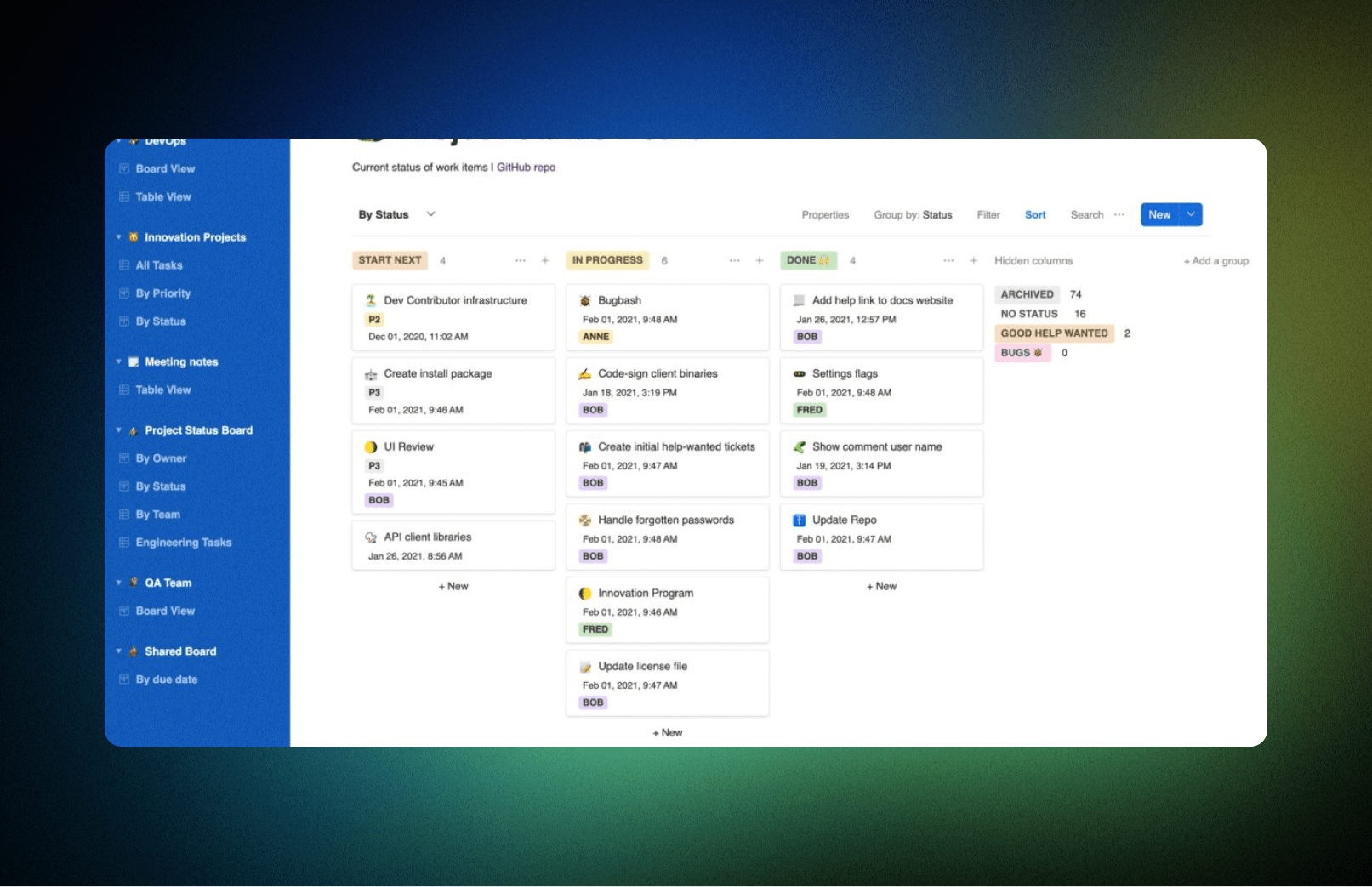
Task: Click + New under DONE column
Action: coord(881,587)
